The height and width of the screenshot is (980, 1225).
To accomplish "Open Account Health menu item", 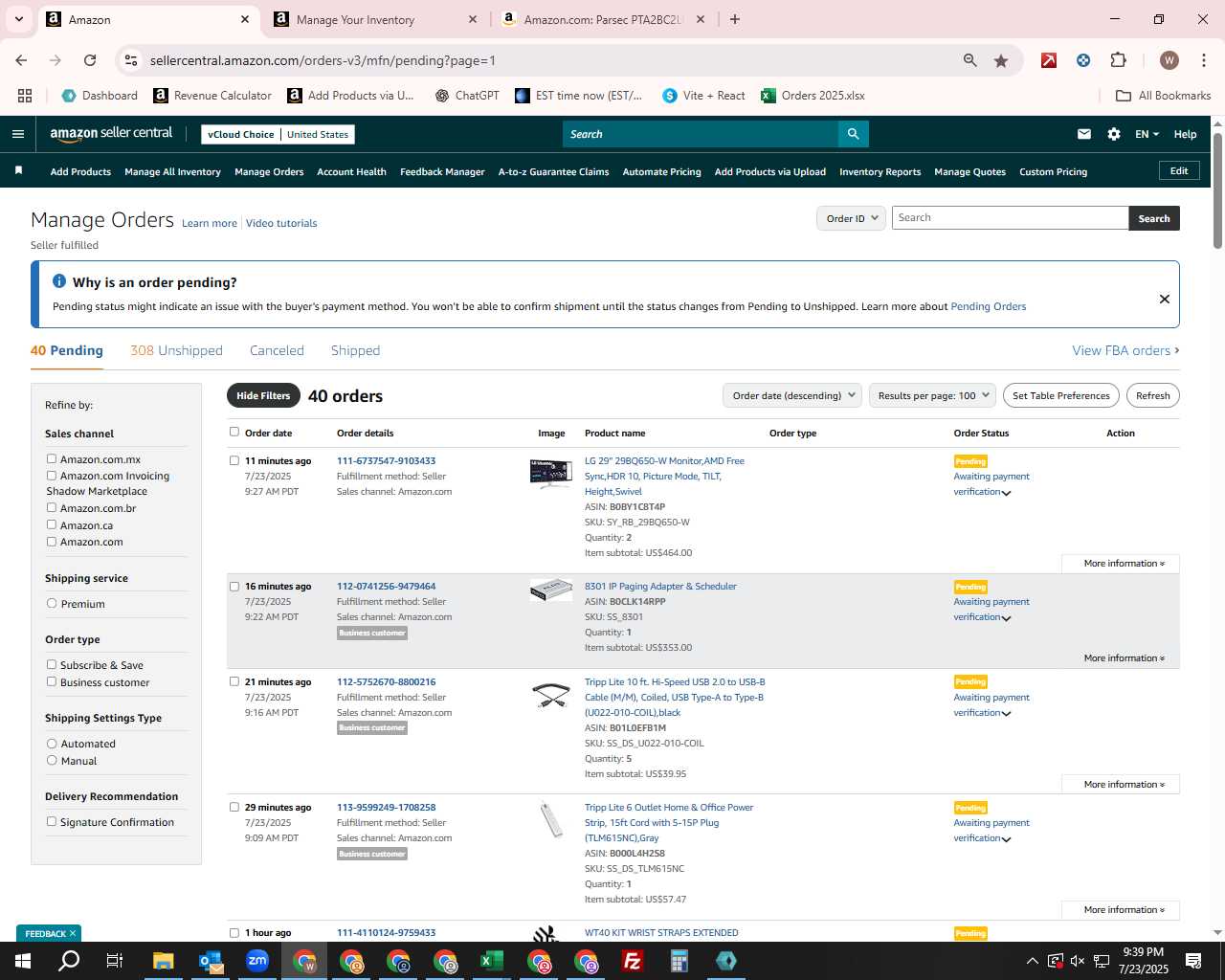I will point(351,171).
